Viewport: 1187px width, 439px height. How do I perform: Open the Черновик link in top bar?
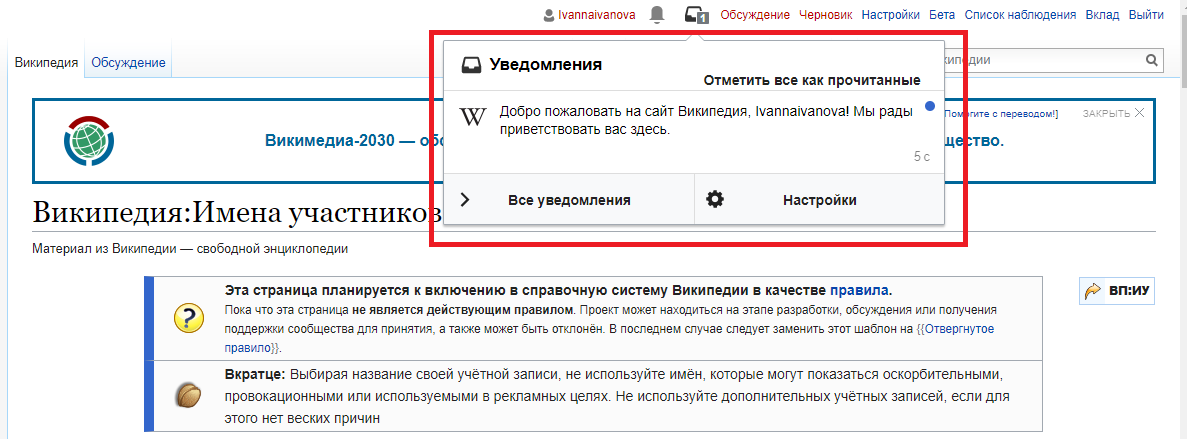[x=826, y=15]
